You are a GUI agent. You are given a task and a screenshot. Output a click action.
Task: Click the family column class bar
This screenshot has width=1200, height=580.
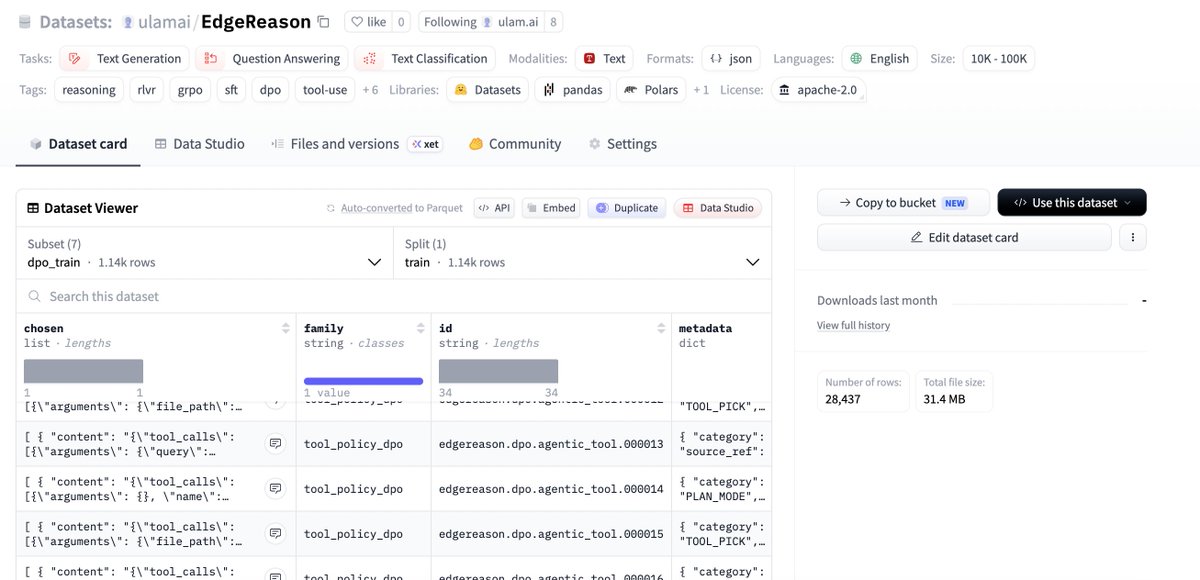363,381
